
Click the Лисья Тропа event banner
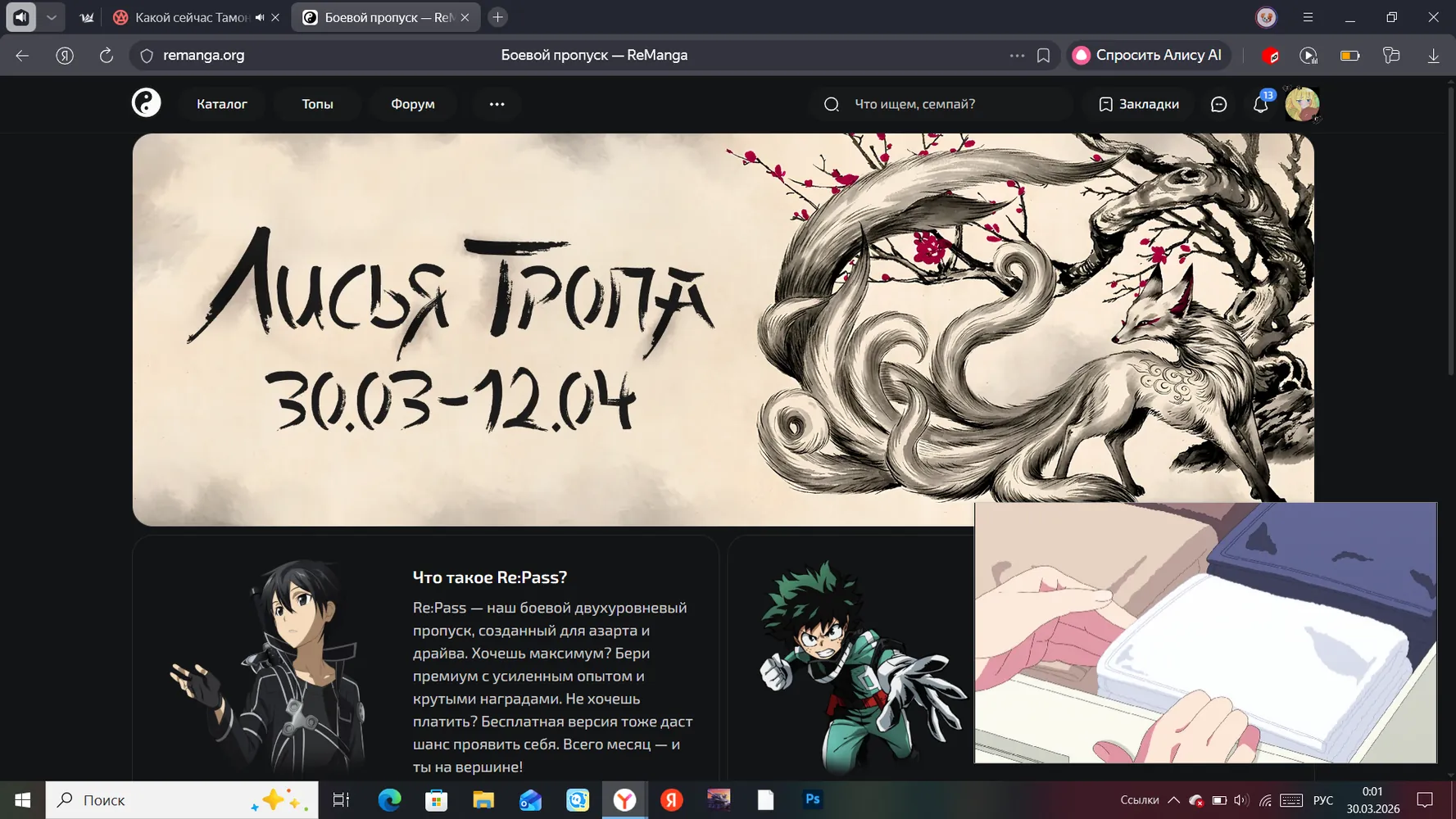[x=723, y=329]
